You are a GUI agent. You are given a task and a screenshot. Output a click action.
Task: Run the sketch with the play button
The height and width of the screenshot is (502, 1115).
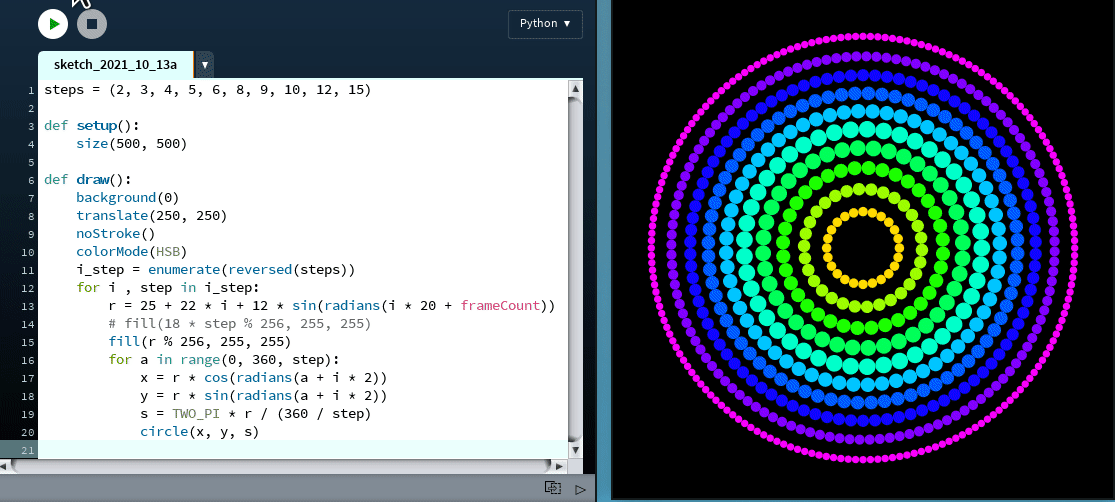(52, 23)
